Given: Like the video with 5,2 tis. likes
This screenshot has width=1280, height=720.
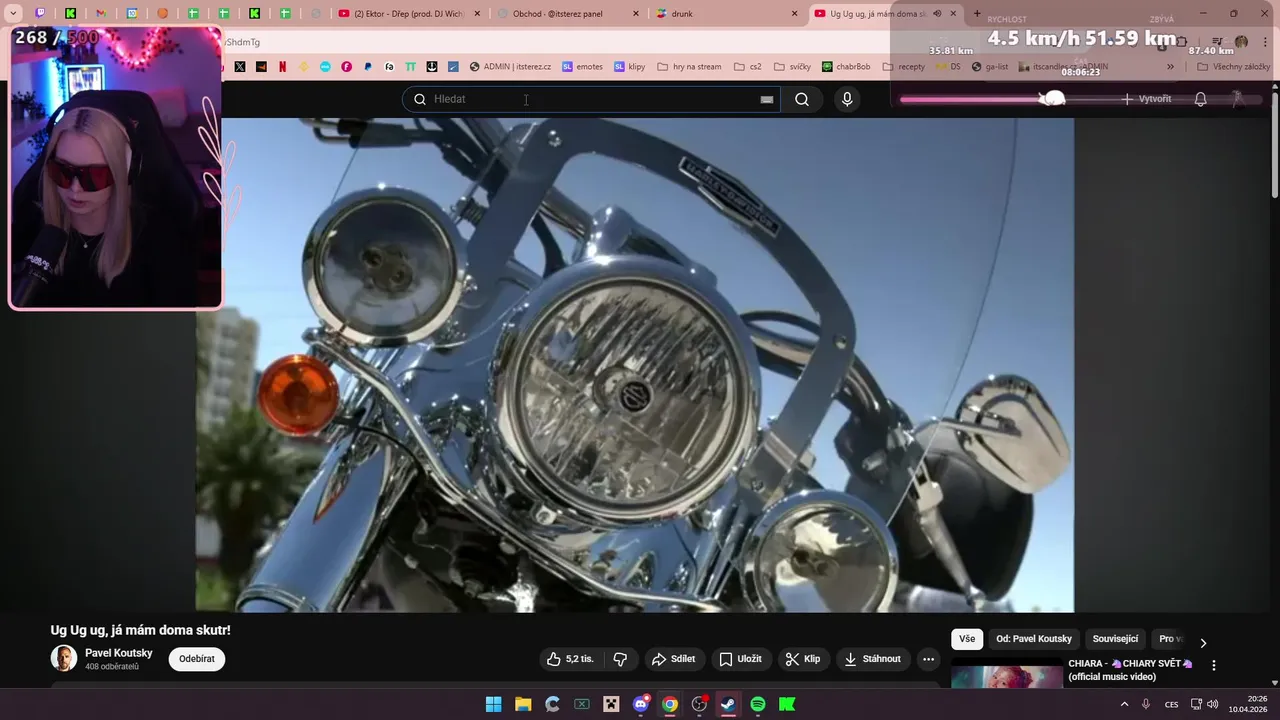Looking at the screenshot, I should [570, 659].
